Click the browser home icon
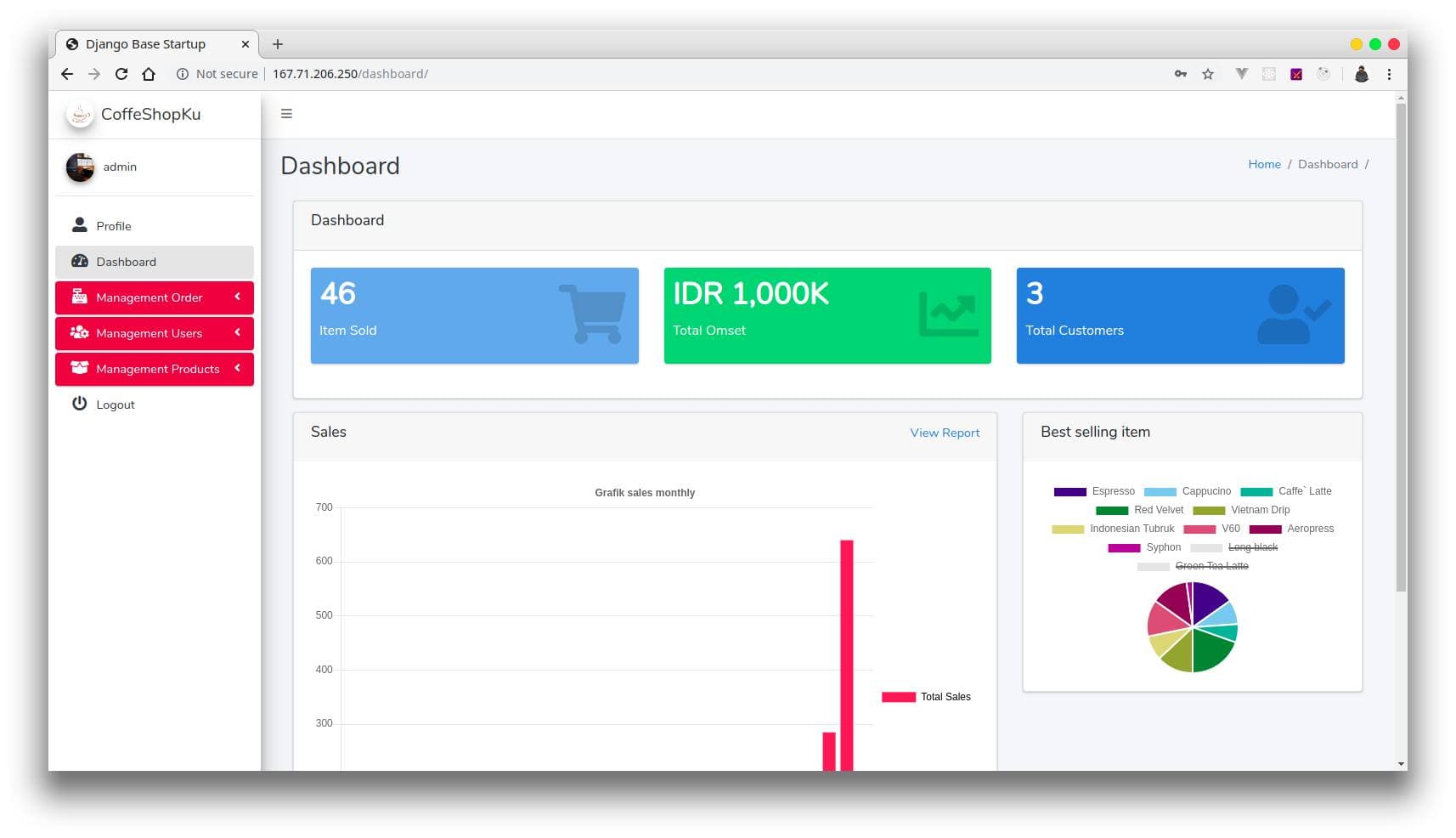Image resolution: width=1456 pixels, height=838 pixels. point(149,74)
